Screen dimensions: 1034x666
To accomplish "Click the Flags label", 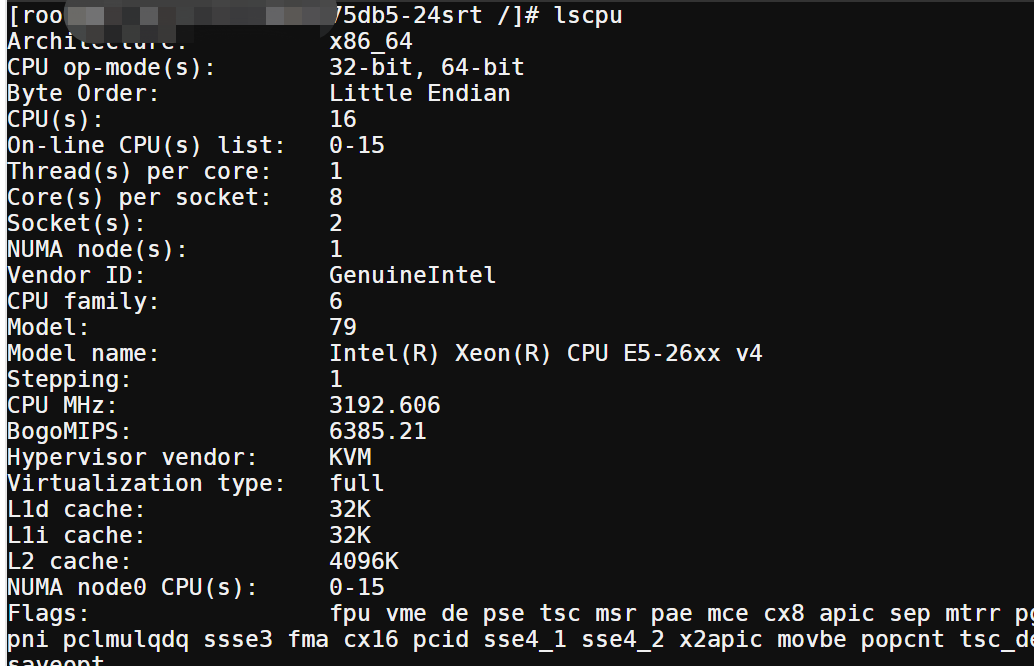I will 48,613.
